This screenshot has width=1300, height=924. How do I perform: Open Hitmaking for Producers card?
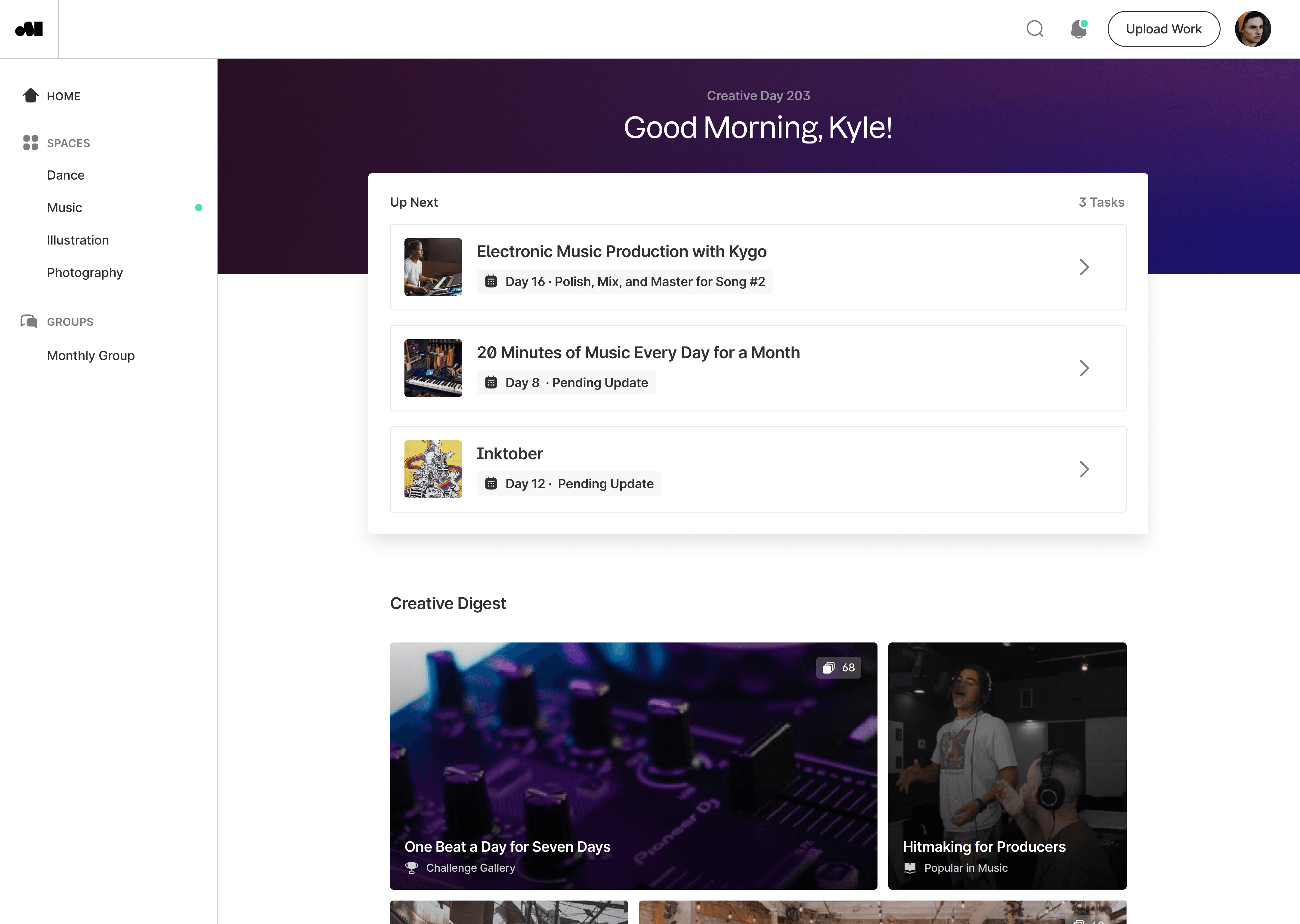coord(1006,765)
